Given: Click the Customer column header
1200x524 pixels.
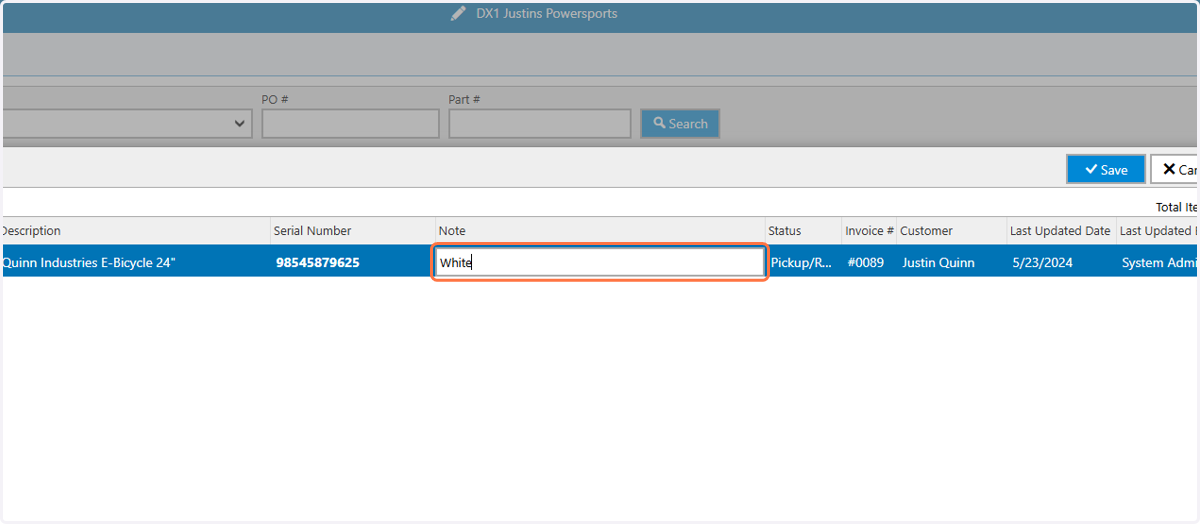Looking at the screenshot, I should click(x=952, y=231).
